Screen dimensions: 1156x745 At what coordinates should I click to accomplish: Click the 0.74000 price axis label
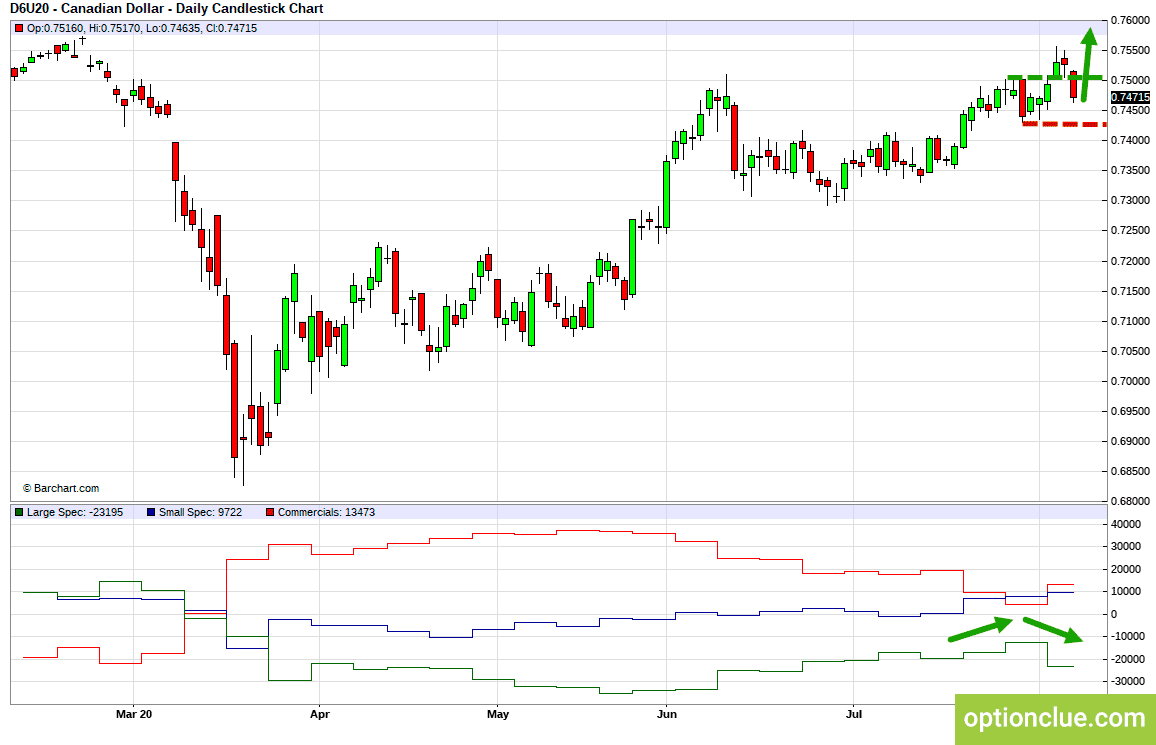tap(1130, 140)
